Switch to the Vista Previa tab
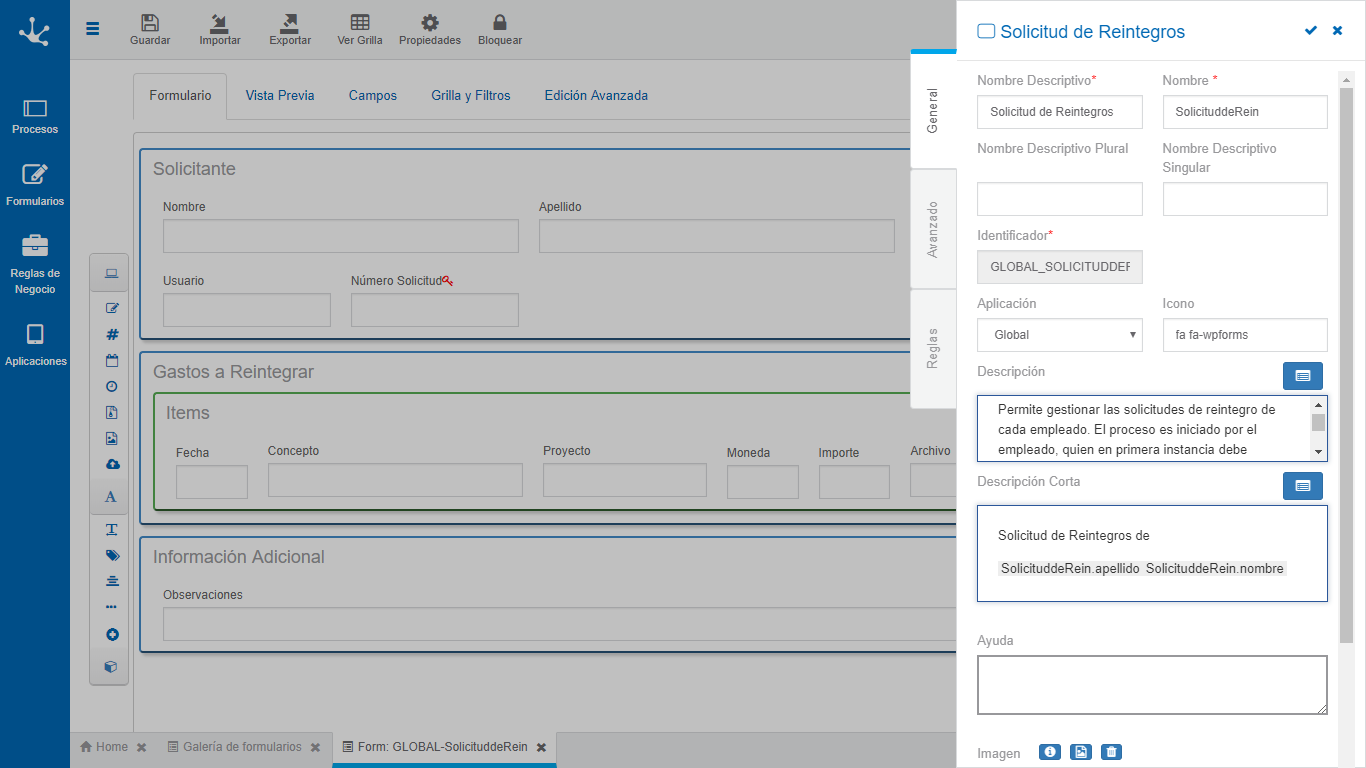The image size is (1366, 768). tap(280, 96)
